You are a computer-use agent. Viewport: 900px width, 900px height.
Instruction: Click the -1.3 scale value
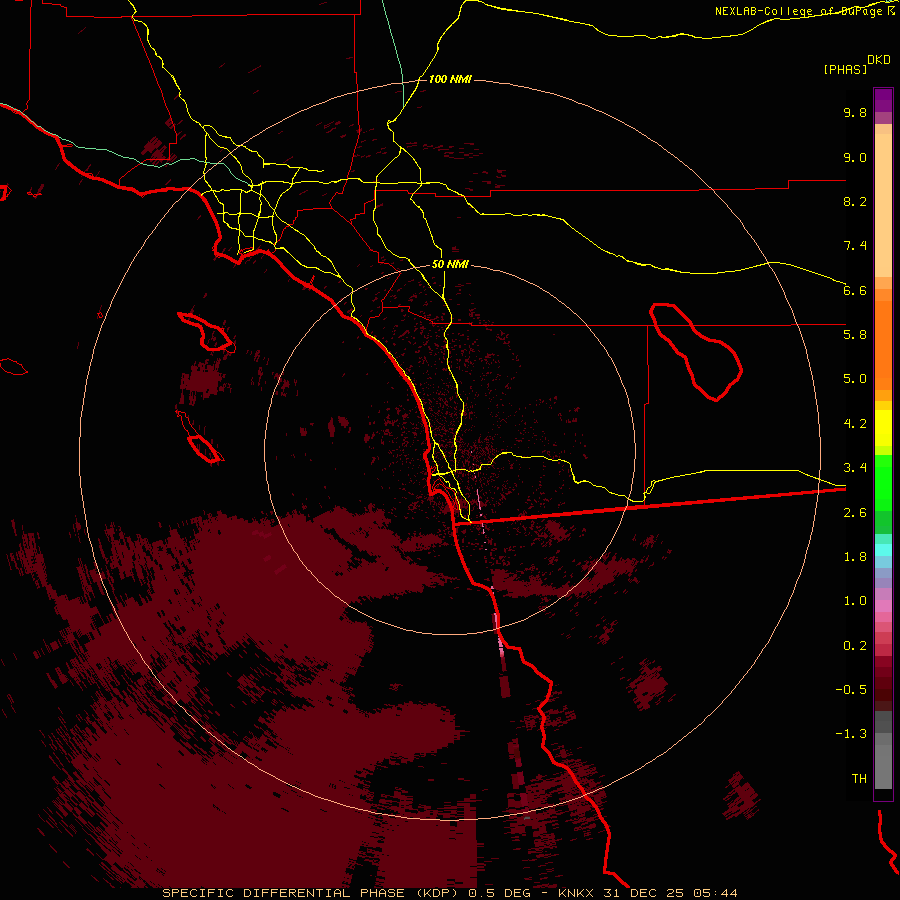[851, 734]
